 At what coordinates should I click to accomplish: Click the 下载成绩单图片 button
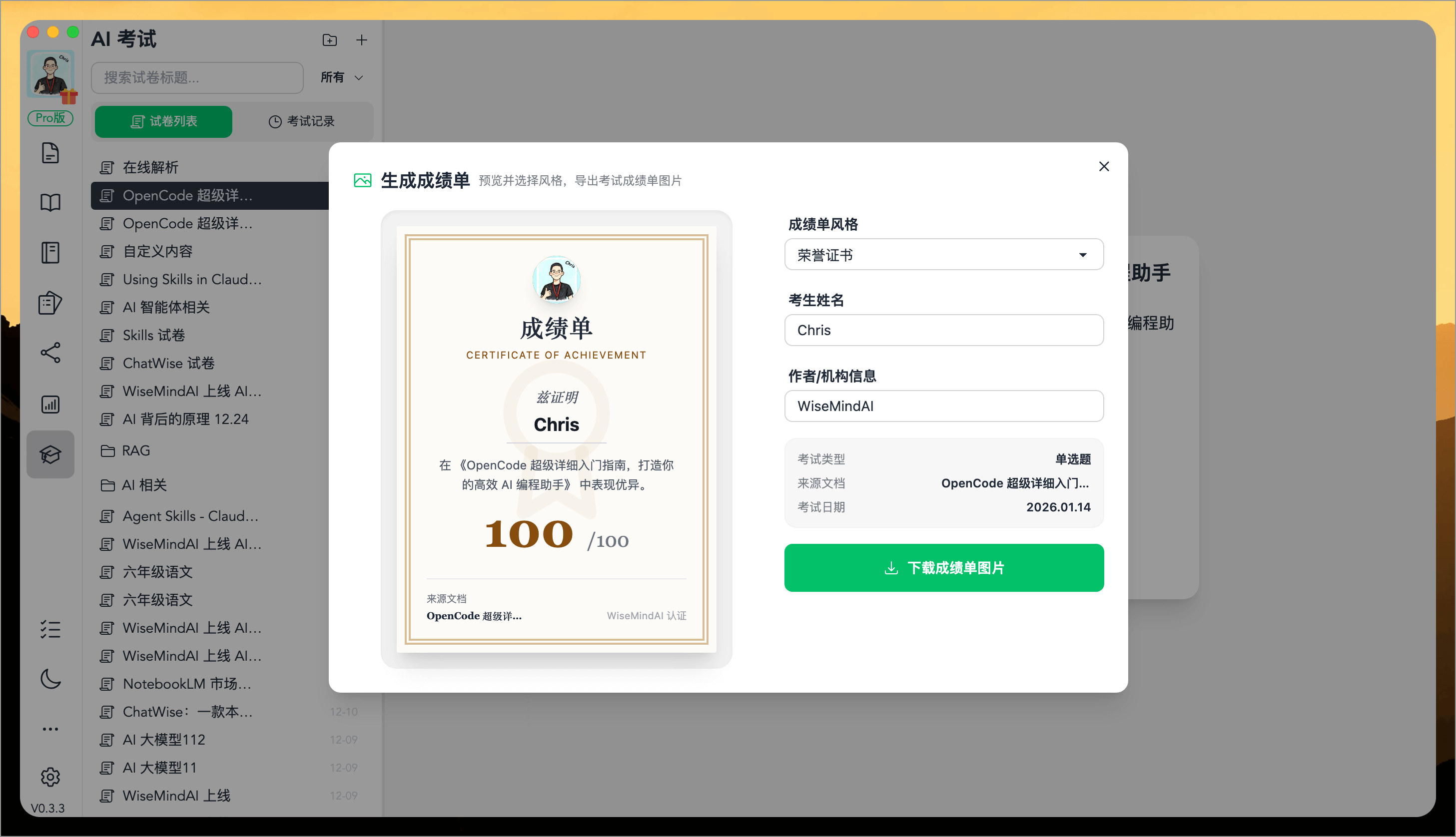[x=943, y=567]
